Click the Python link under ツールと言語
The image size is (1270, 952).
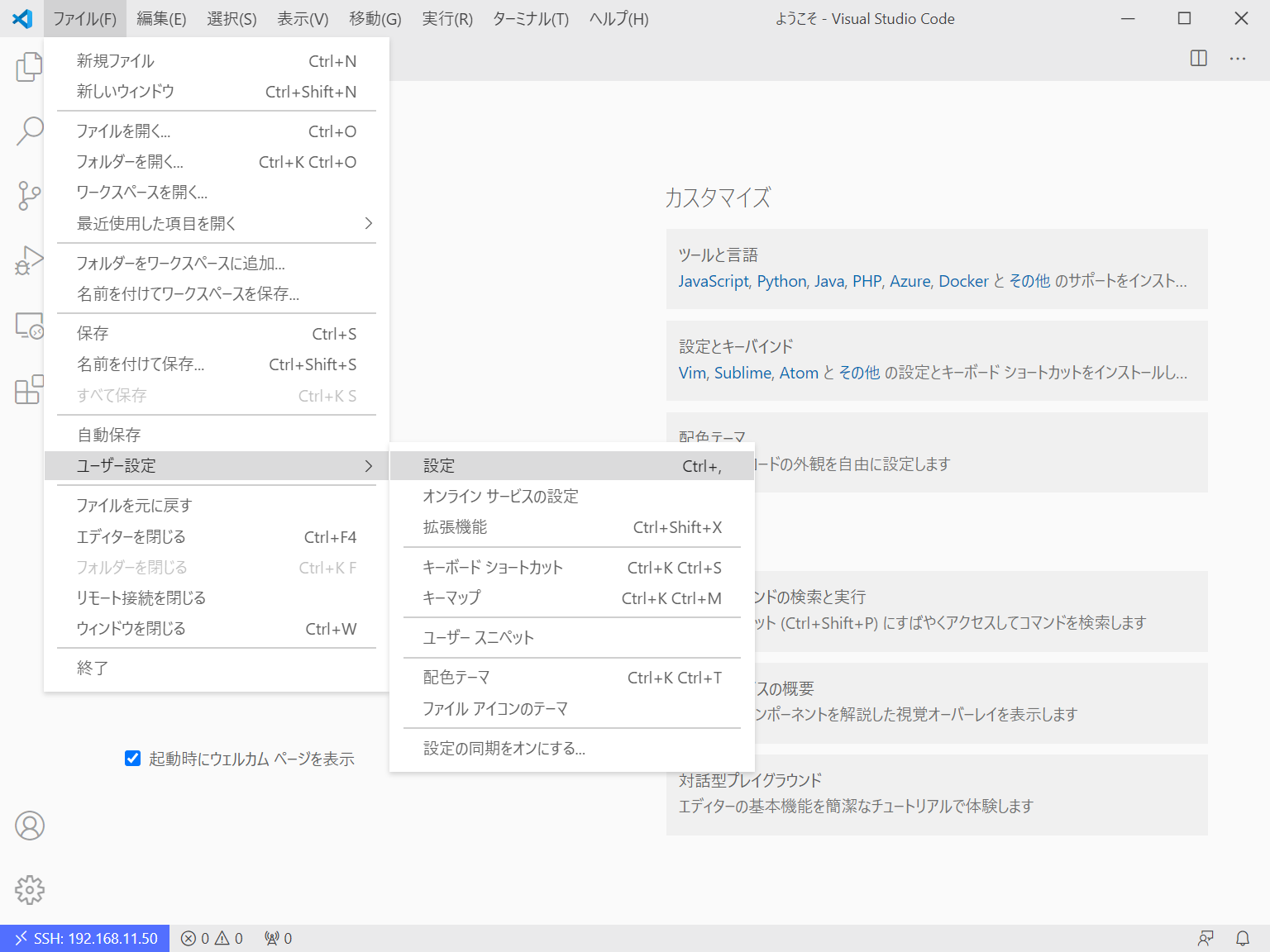(x=781, y=281)
